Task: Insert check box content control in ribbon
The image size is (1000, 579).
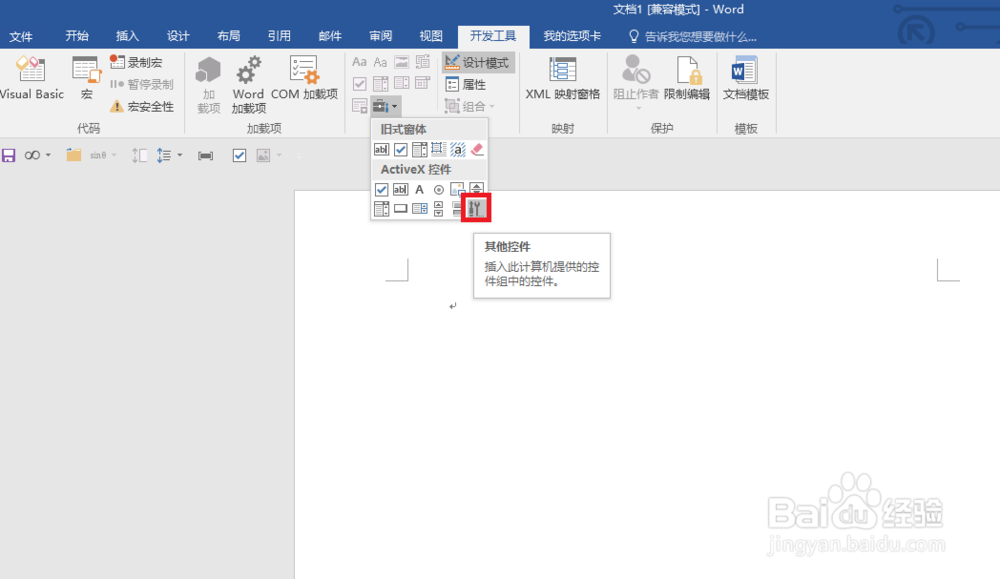Action: pyautogui.click(x=360, y=84)
